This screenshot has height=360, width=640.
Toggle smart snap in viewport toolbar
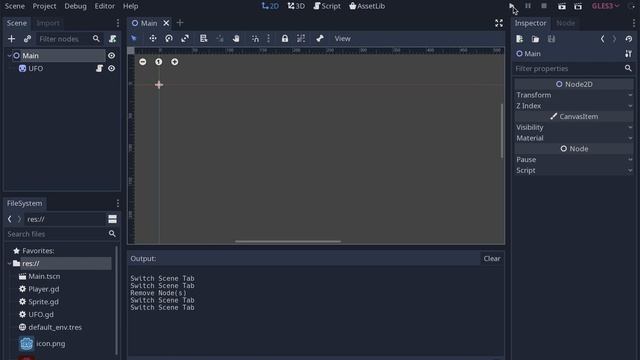coord(255,39)
